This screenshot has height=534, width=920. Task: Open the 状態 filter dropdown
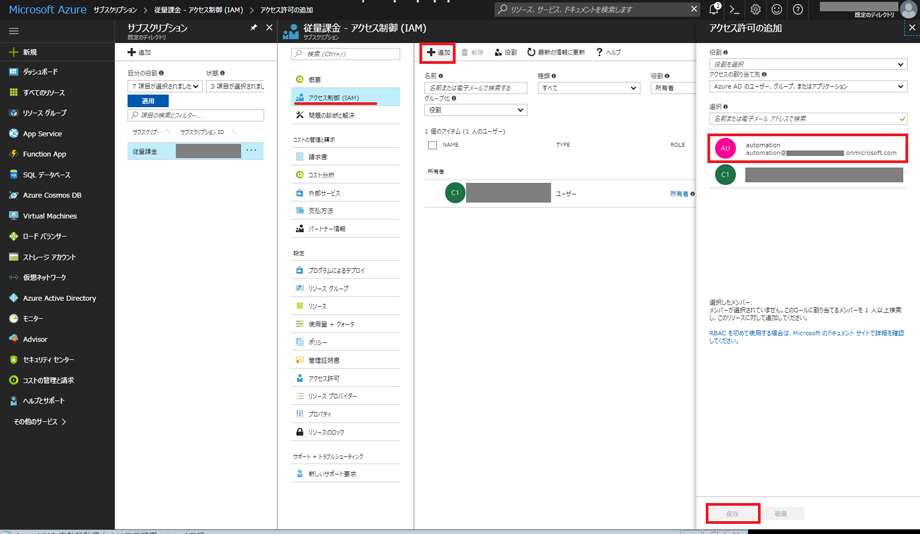point(235,86)
